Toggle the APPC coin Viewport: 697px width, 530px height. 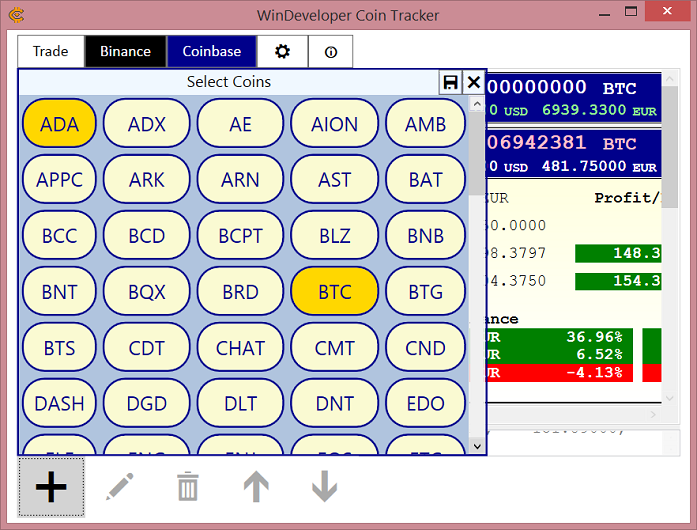pyautogui.click(x=59, y=179)
